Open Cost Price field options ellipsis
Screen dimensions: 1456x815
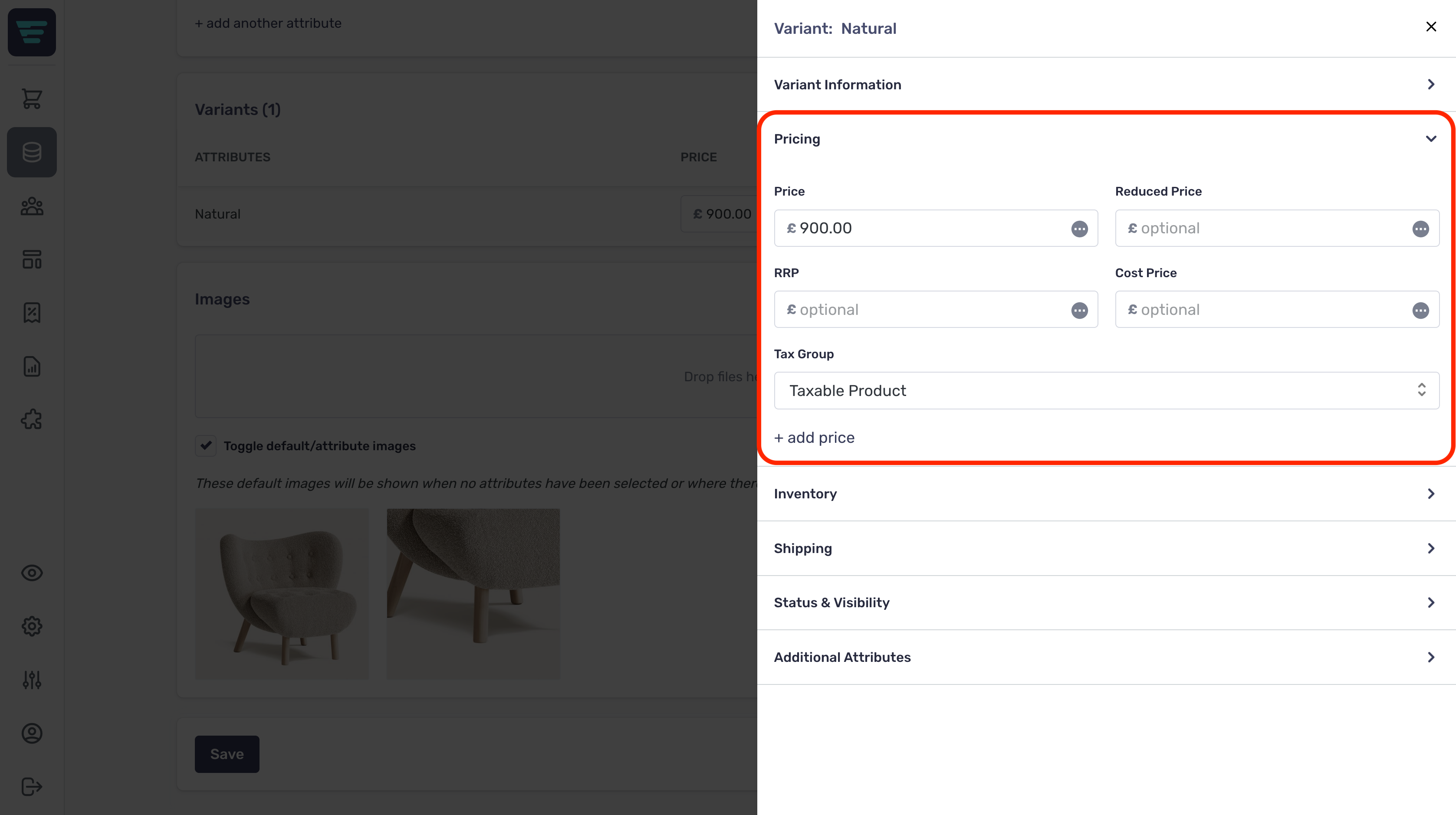[1420, 310]
